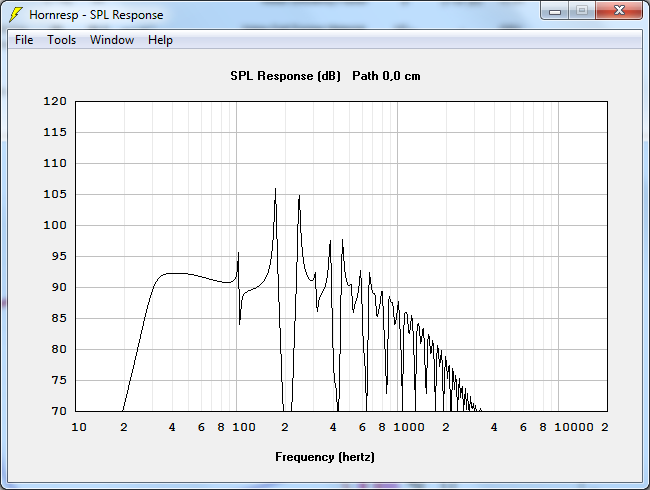The image size is (650, 490).
Task: Click the tallest SPL peak near 105 dB
Action: (275, 190)
